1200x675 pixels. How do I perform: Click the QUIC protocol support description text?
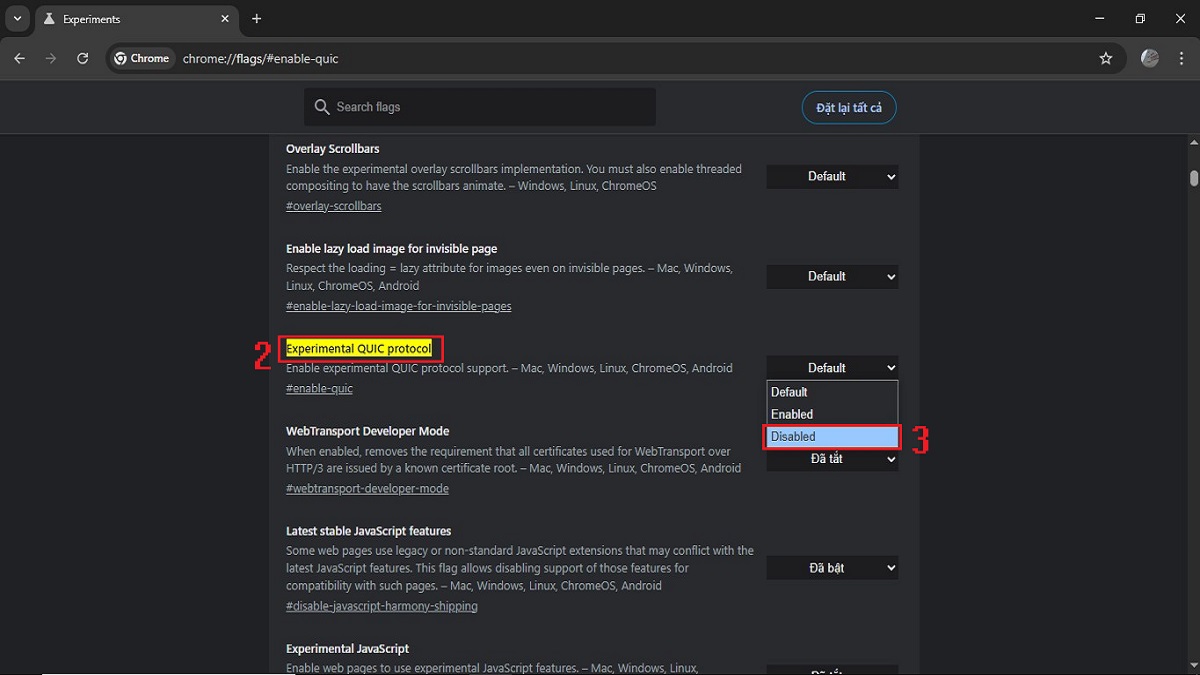(x=509, y=368)
